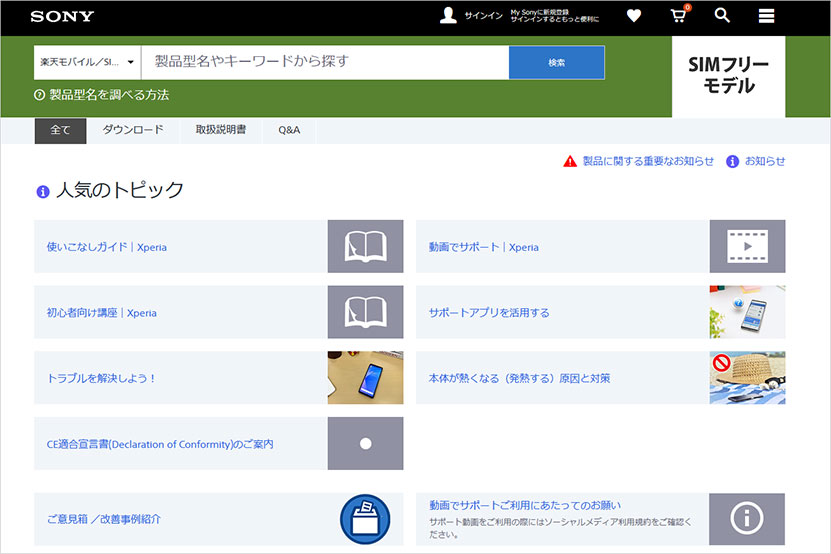Click the Sony logo
831x554 pixels.
click(x=62, y=16)
